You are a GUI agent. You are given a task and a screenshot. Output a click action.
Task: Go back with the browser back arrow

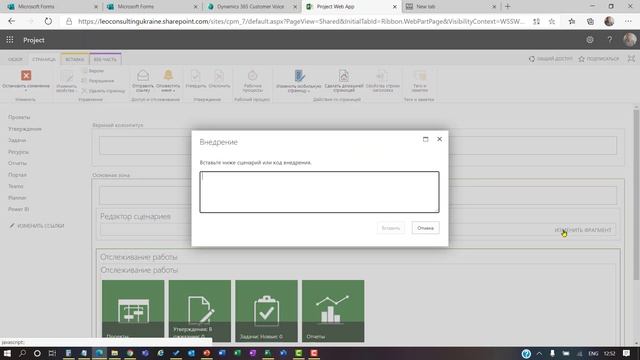click(x=11, y=21)
